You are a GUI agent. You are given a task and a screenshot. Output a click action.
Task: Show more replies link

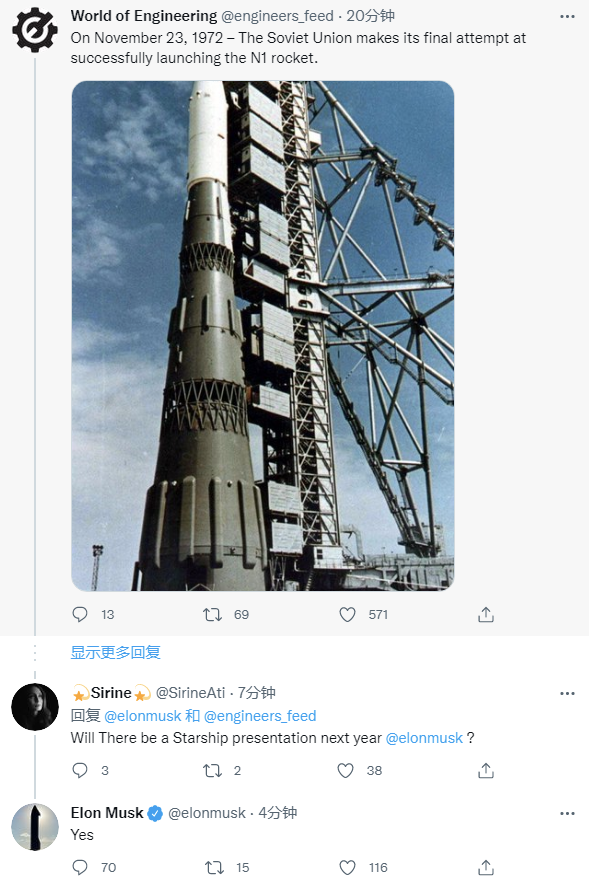point(115,652)
